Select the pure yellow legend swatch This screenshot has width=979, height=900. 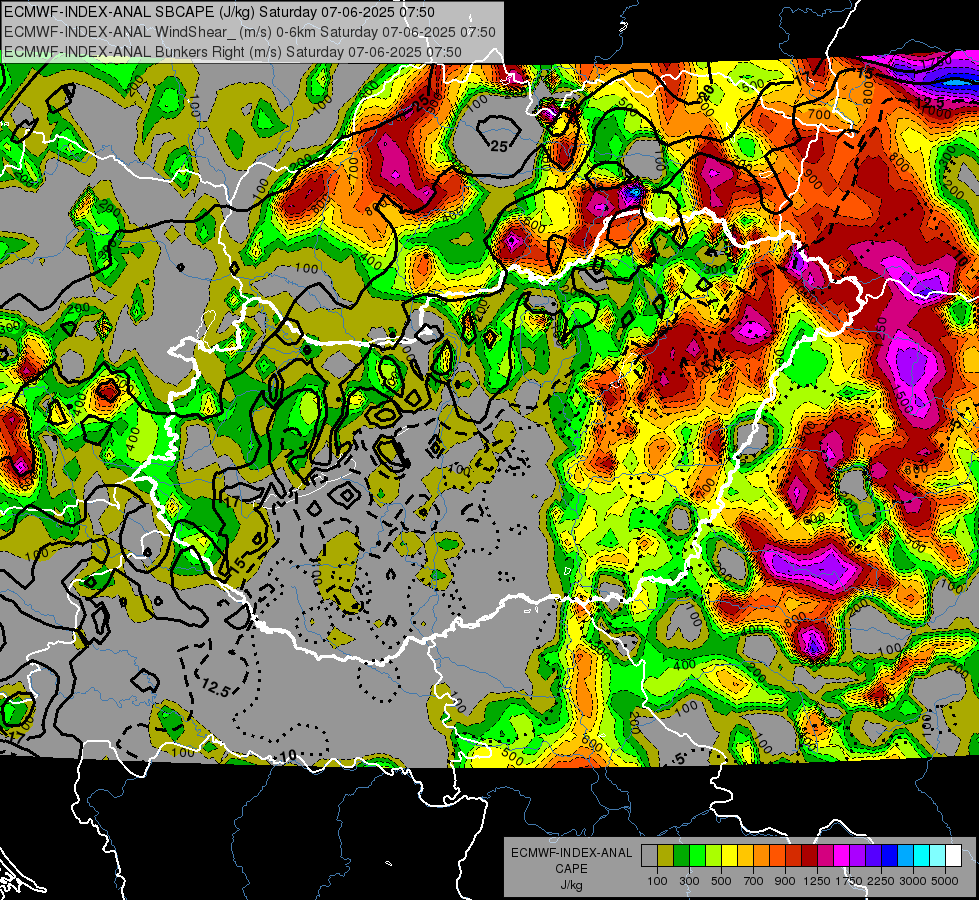(x=729, y=856)
